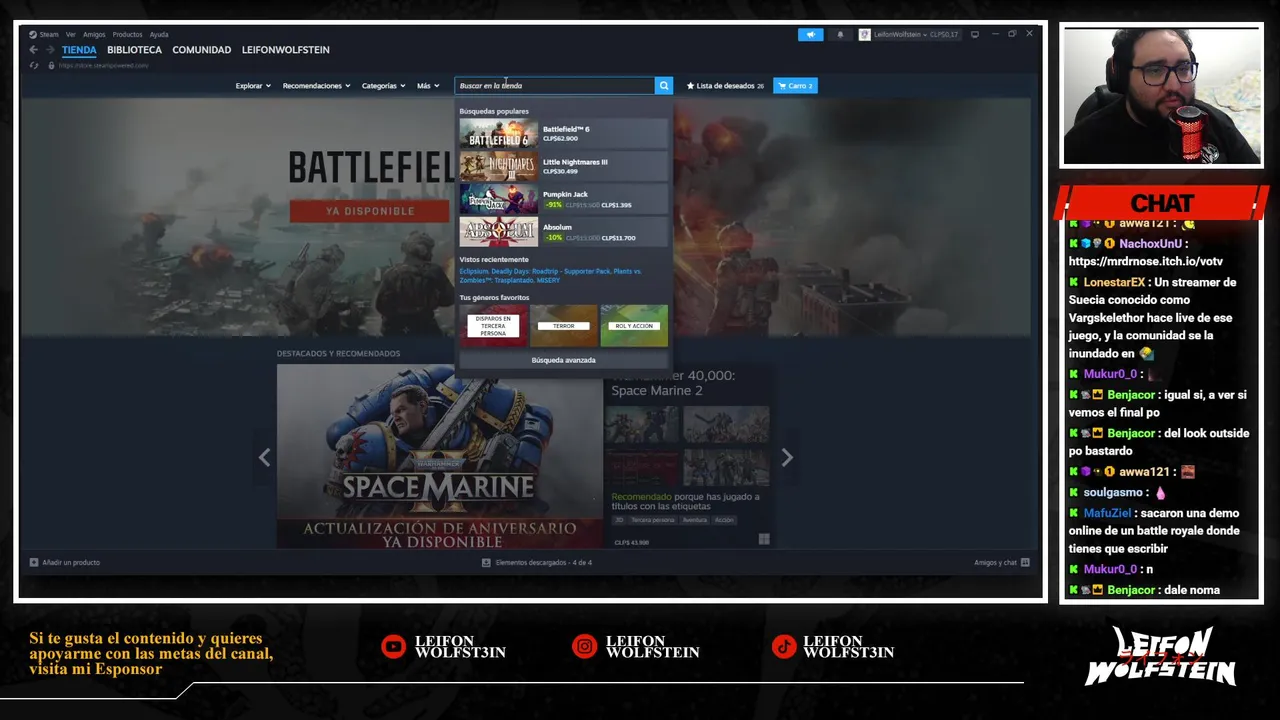The height and width of the screenshot is (720, 1280).
Task: Click the TikTok icon in stream overlay
Action: (x=783, y=647)
